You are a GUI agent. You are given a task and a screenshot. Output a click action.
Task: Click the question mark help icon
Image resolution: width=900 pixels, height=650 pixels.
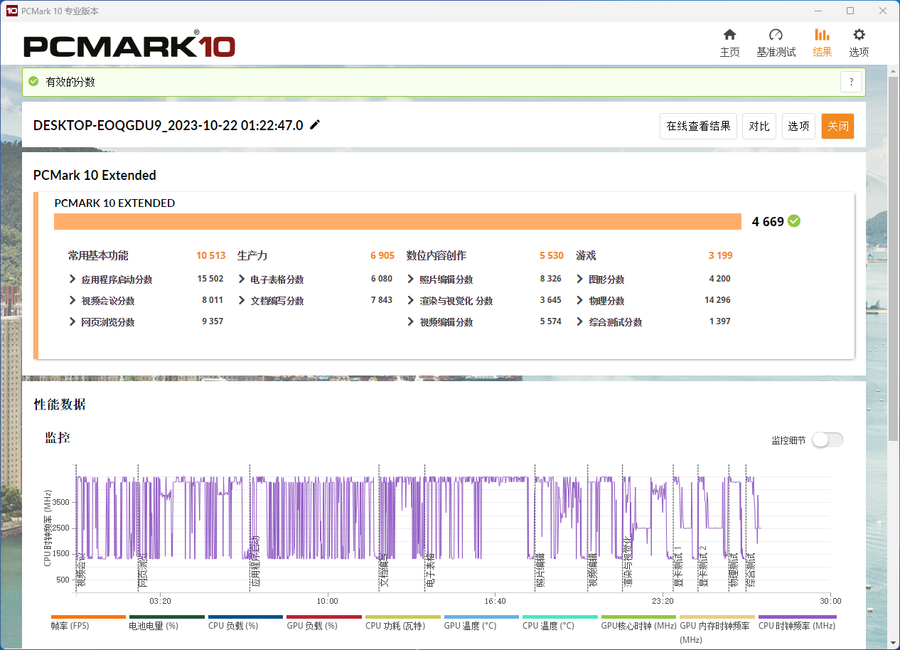(851, 82)
